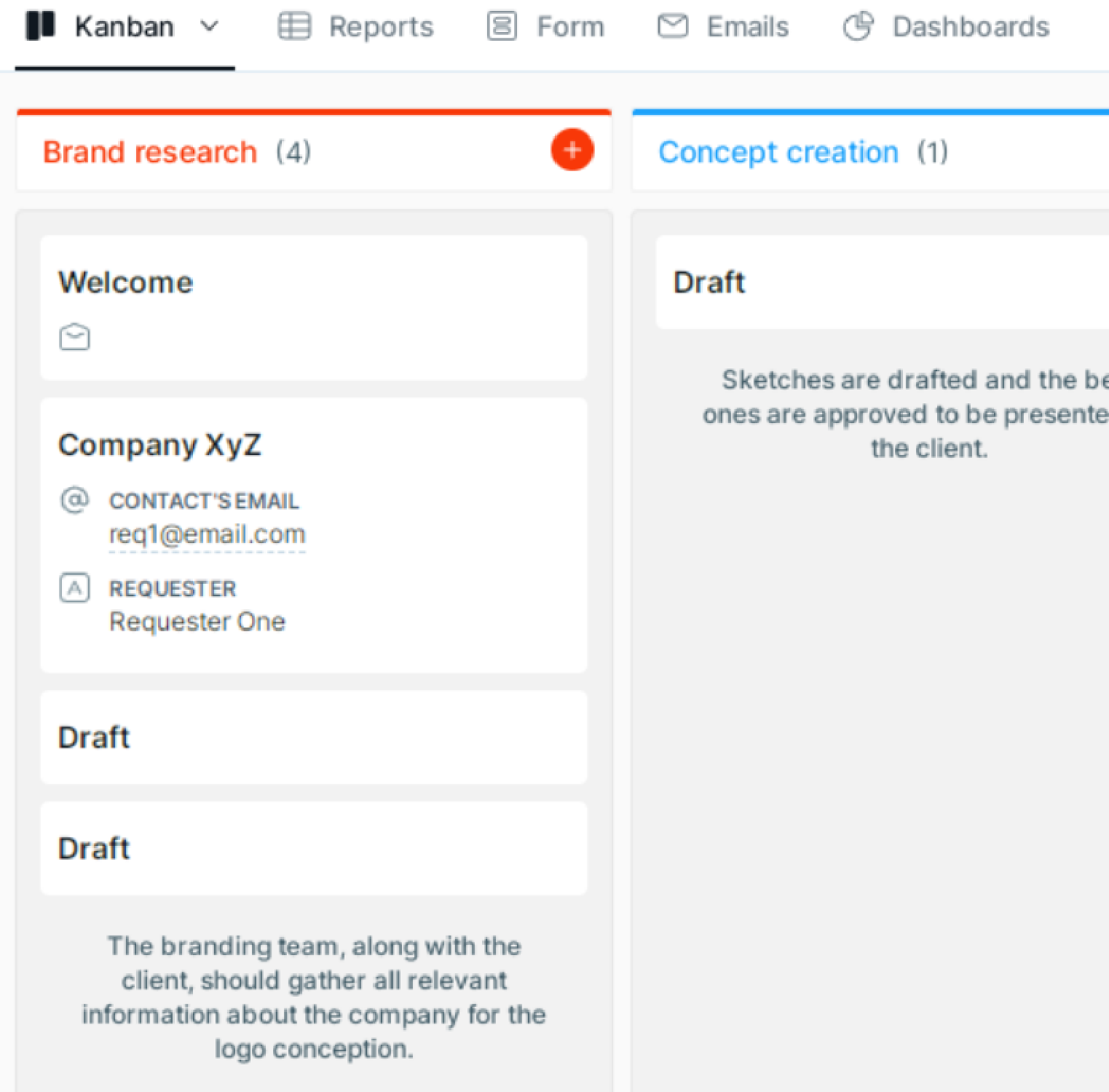The image size is (1109, 1092).
Task: Expand the Kanban view dropdown chevron
Action: (x=209, y=27)
